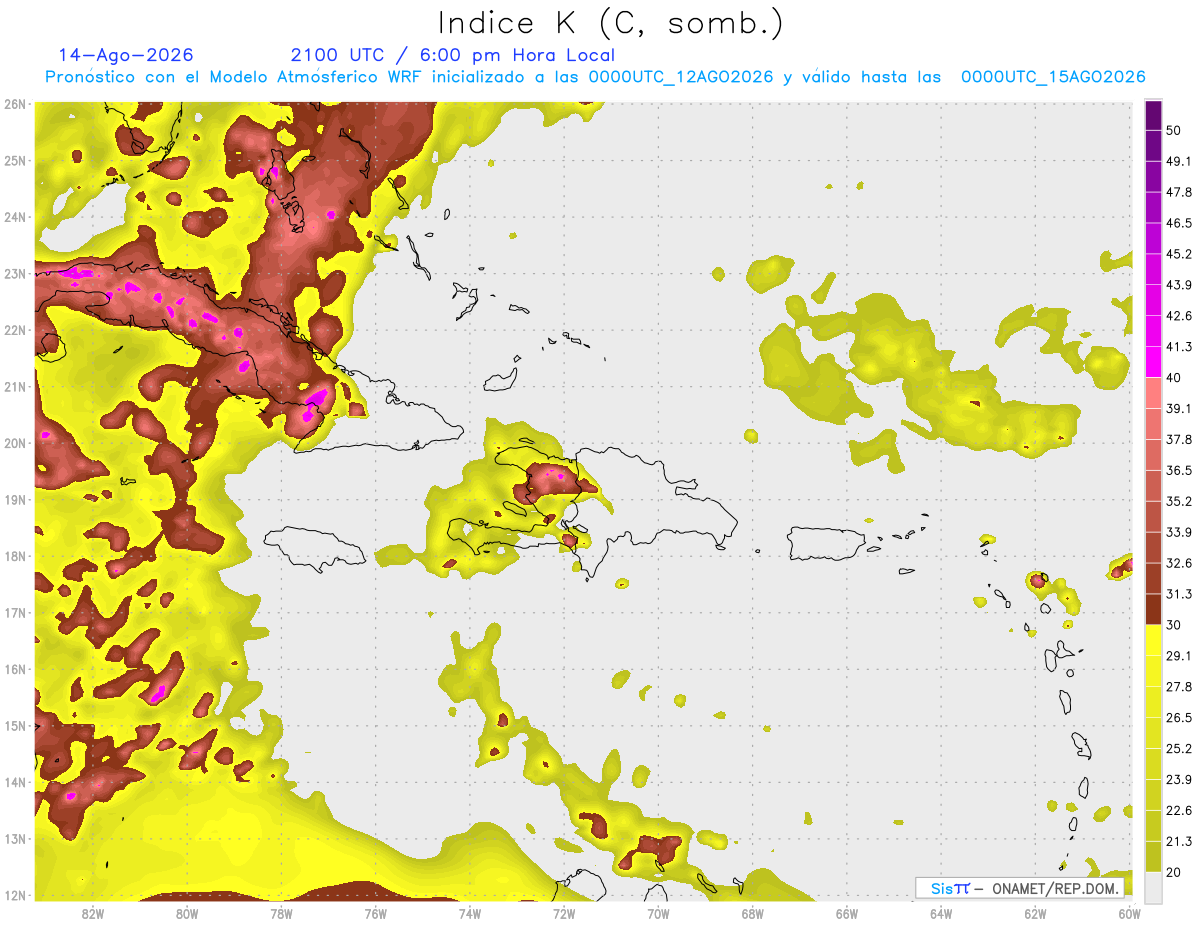Click the "35.2" colorbar label

1178,501
